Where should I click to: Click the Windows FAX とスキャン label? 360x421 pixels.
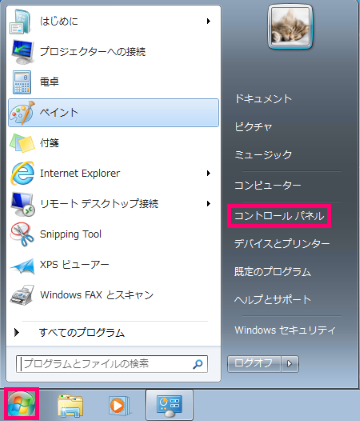[x=97, y=295]
